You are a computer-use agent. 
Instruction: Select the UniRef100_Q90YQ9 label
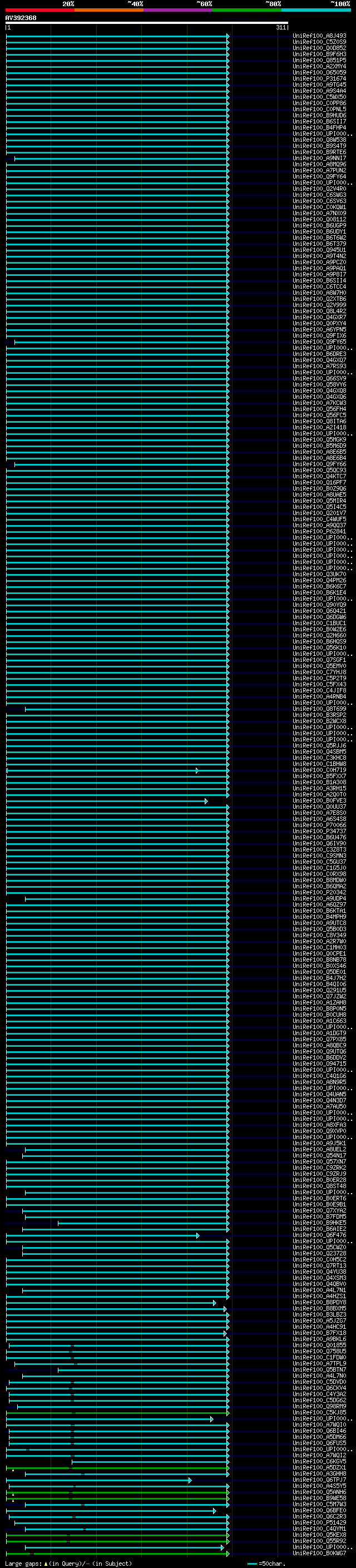pyautogui.click(x=319, y=605)
